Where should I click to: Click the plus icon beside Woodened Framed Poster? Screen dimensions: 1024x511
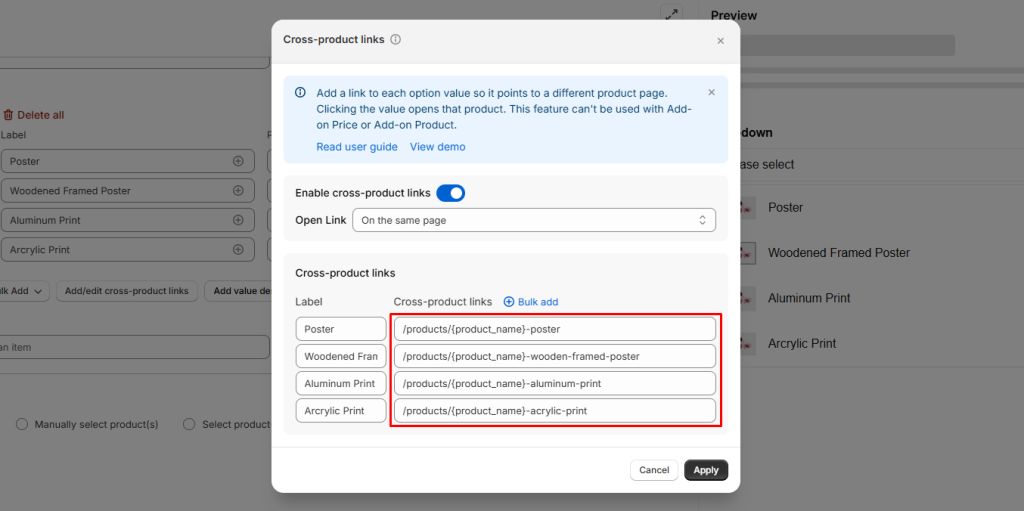tap(238, 191)
